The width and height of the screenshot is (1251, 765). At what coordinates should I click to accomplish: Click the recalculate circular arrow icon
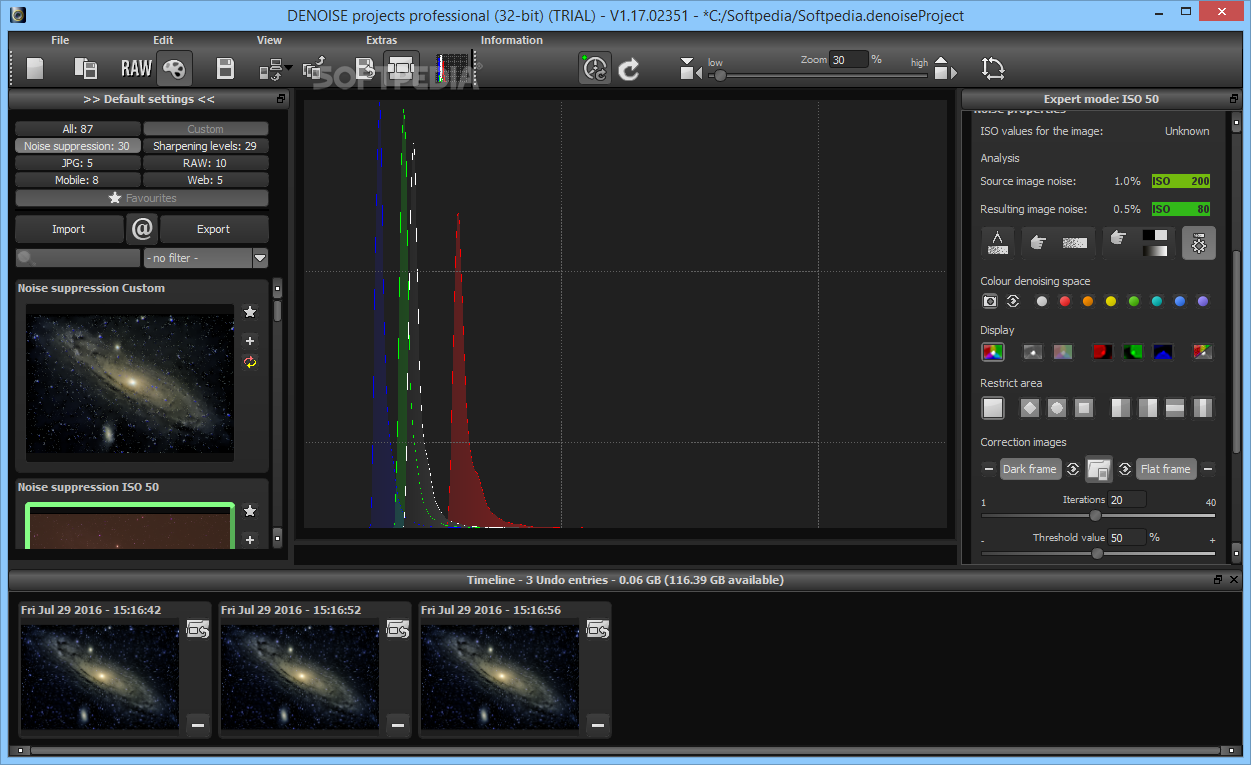click(629, 68)
